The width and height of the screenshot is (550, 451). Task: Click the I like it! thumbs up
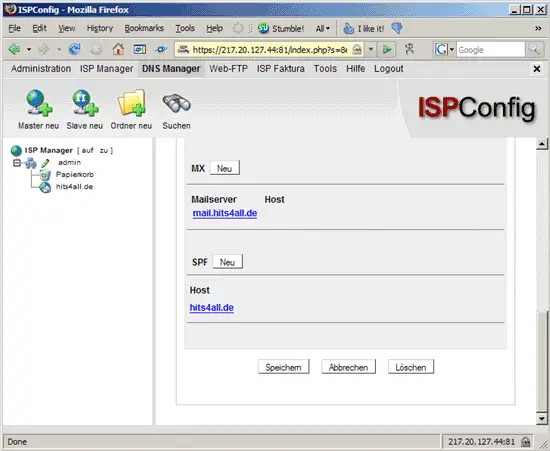click(x=363, y=28)
